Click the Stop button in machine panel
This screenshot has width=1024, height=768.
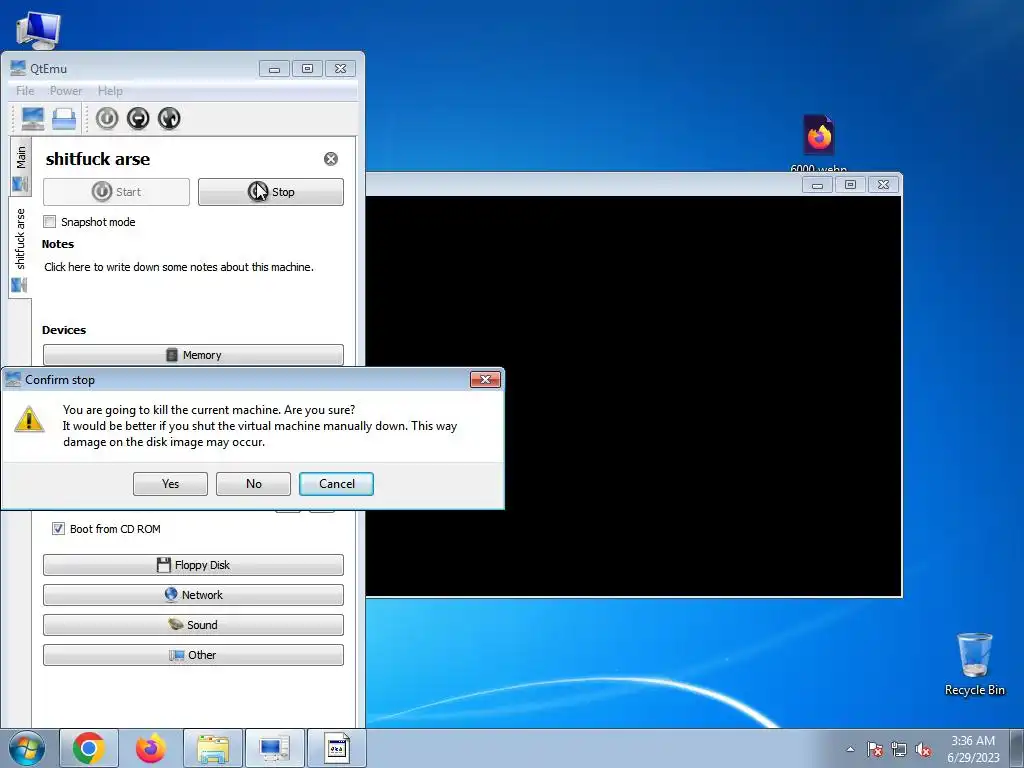click(271, 192)
